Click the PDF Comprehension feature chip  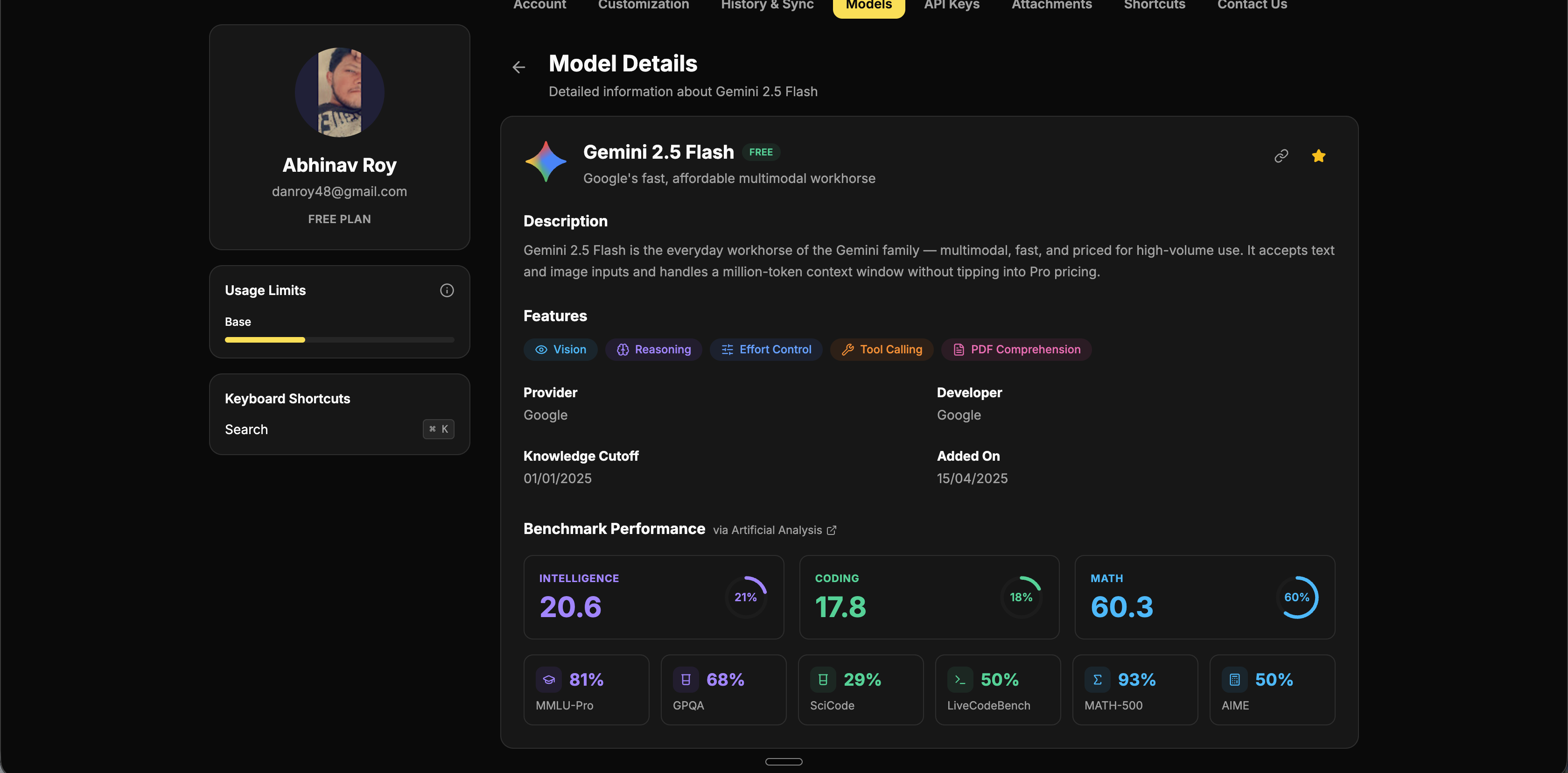pyautogui.click(x=1016, y=349)
